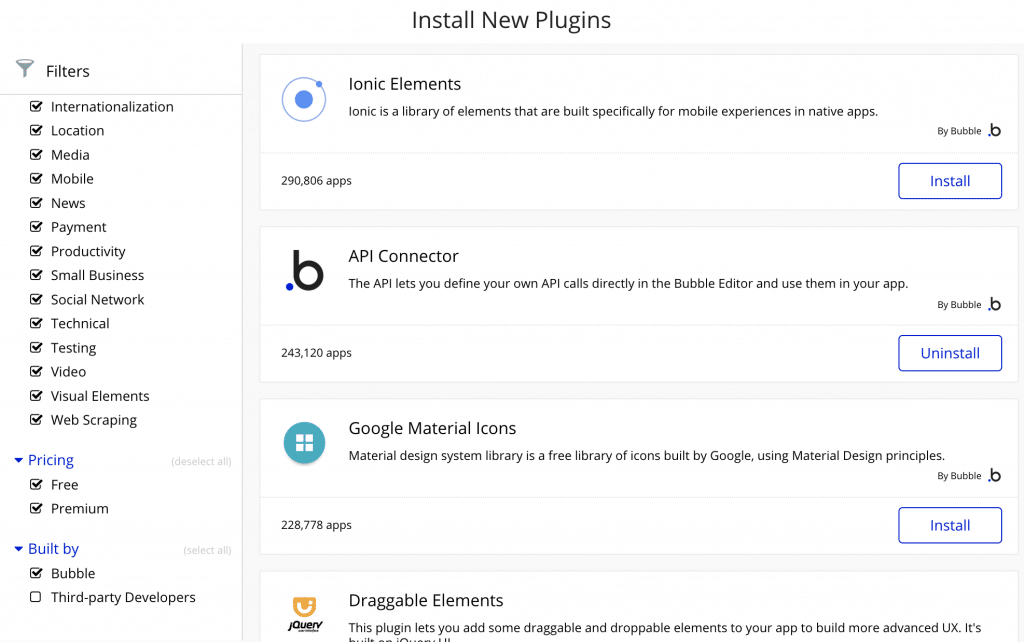The image size is (1024, 642).
Task: Click deselect all link for Pricing
Action: pyautogui.click(x=201, y=462)
